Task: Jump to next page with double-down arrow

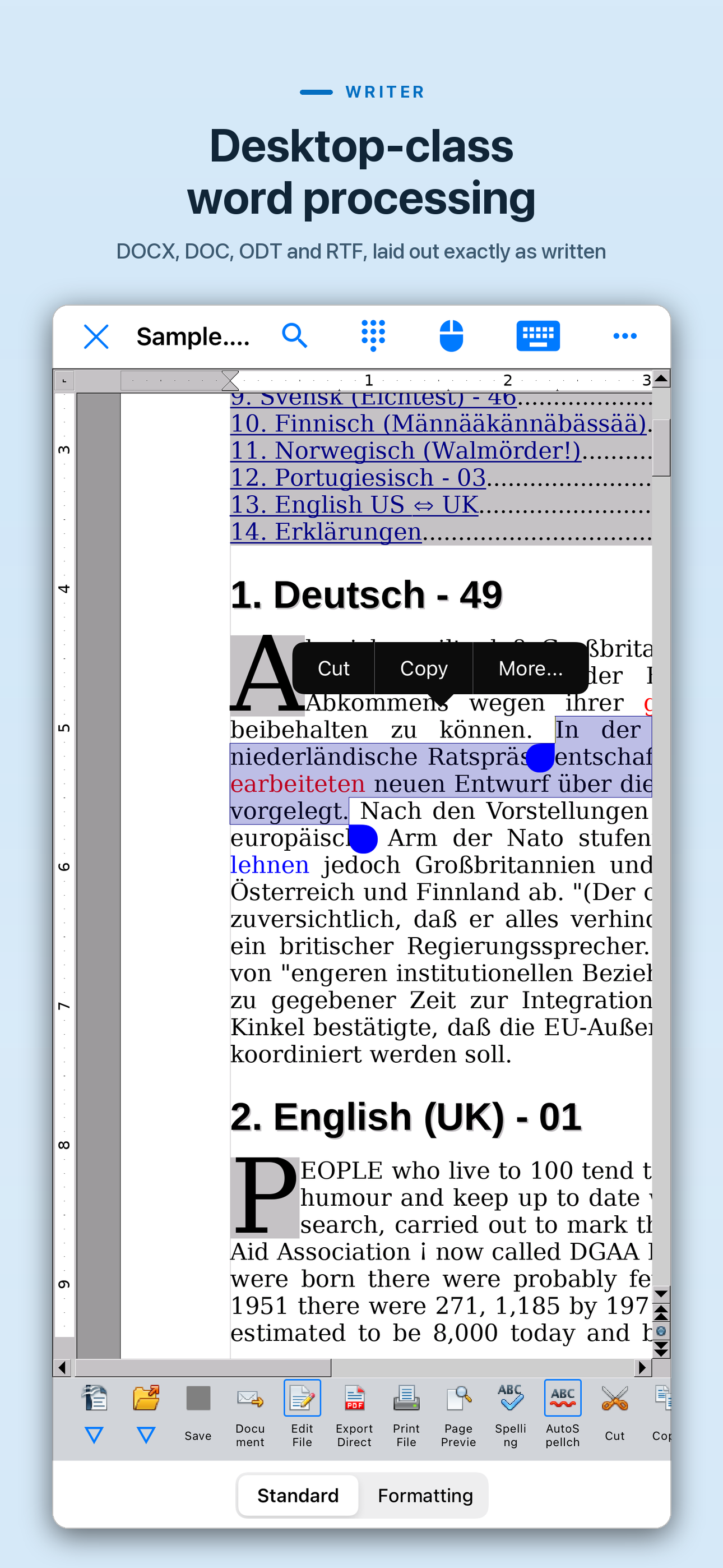Action: point(661,1350)
